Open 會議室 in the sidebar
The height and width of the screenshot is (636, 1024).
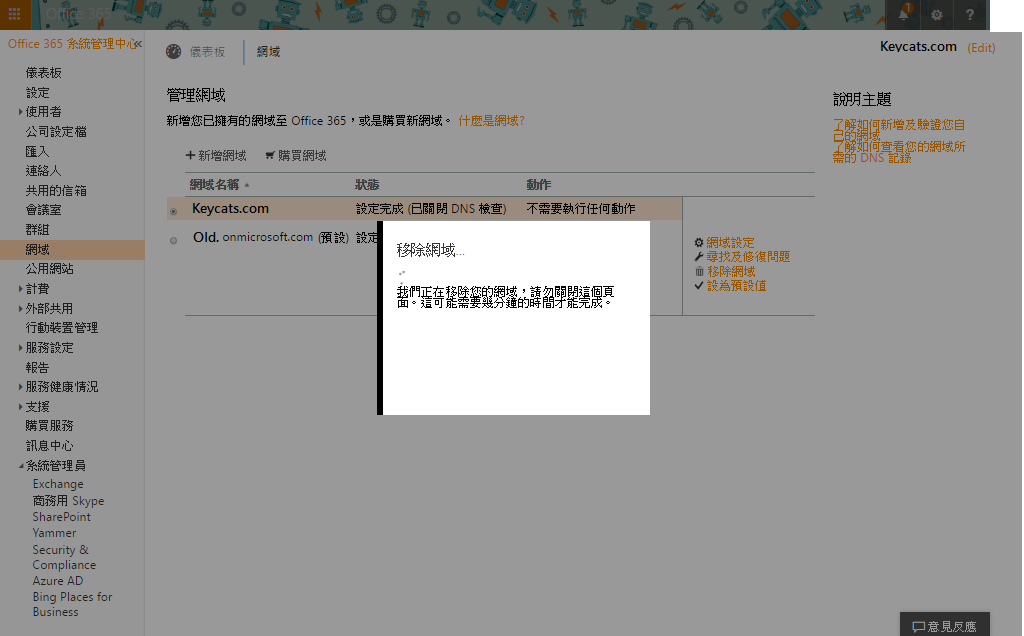[x=44, y=210]
